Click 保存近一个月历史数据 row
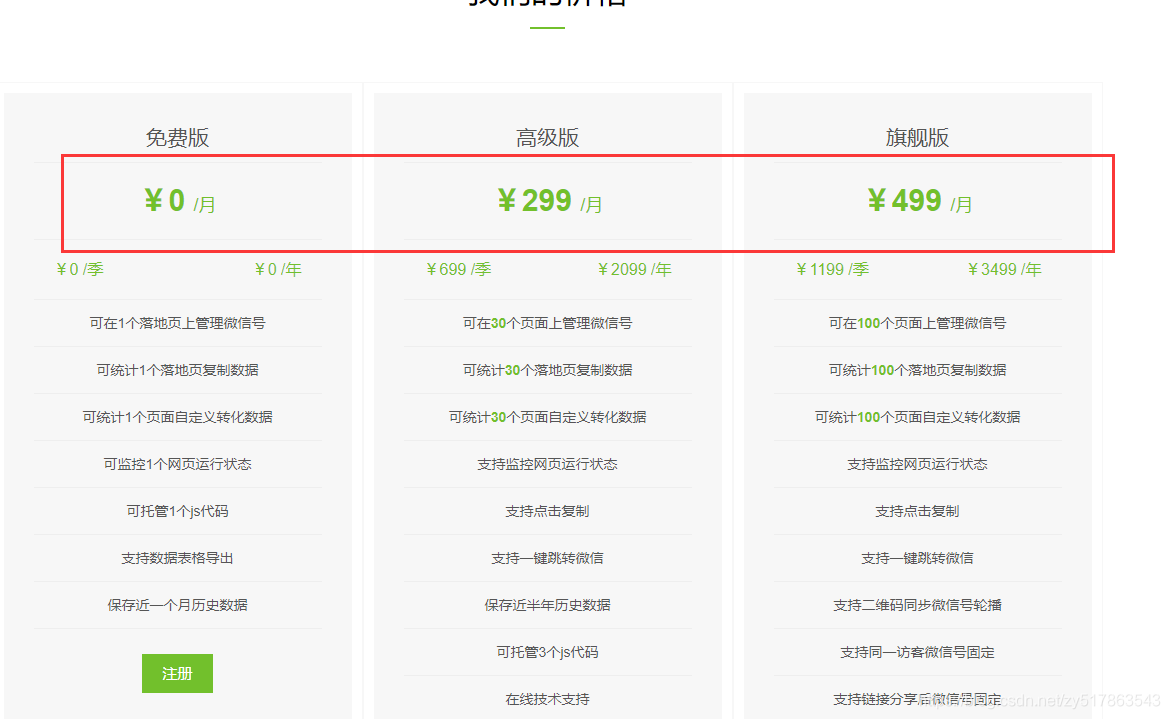This screenshot has height=719, width=1170. (x=178, y=605)
